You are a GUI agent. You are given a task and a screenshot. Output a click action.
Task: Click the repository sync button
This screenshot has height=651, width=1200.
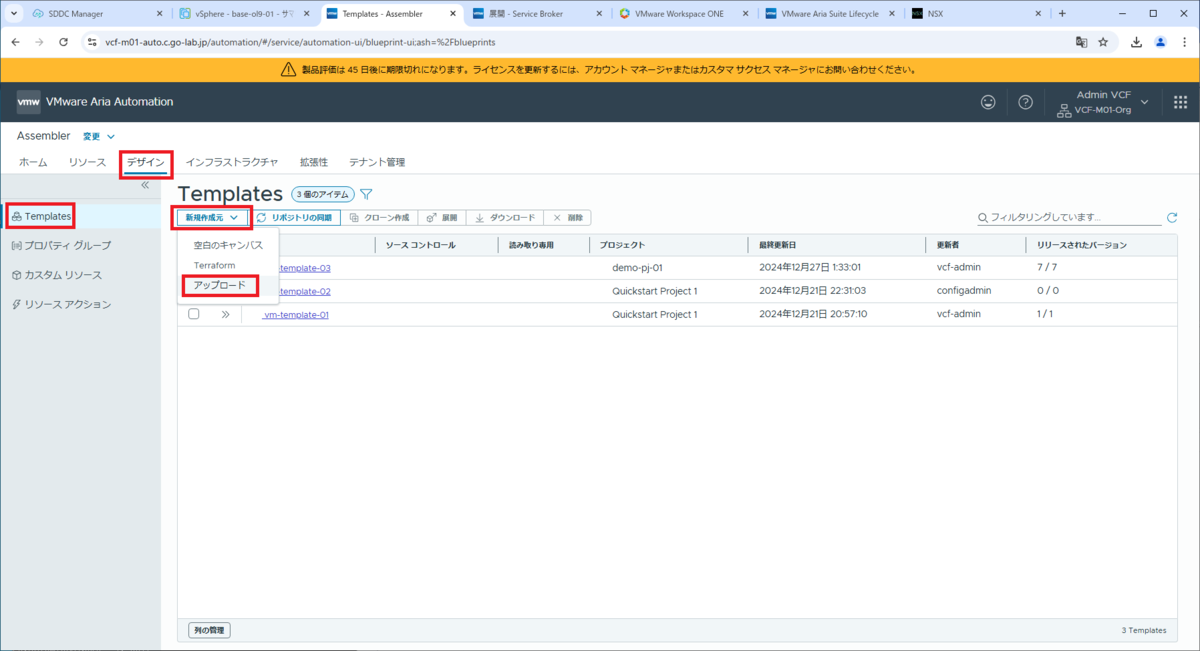[x=295, y=217]
